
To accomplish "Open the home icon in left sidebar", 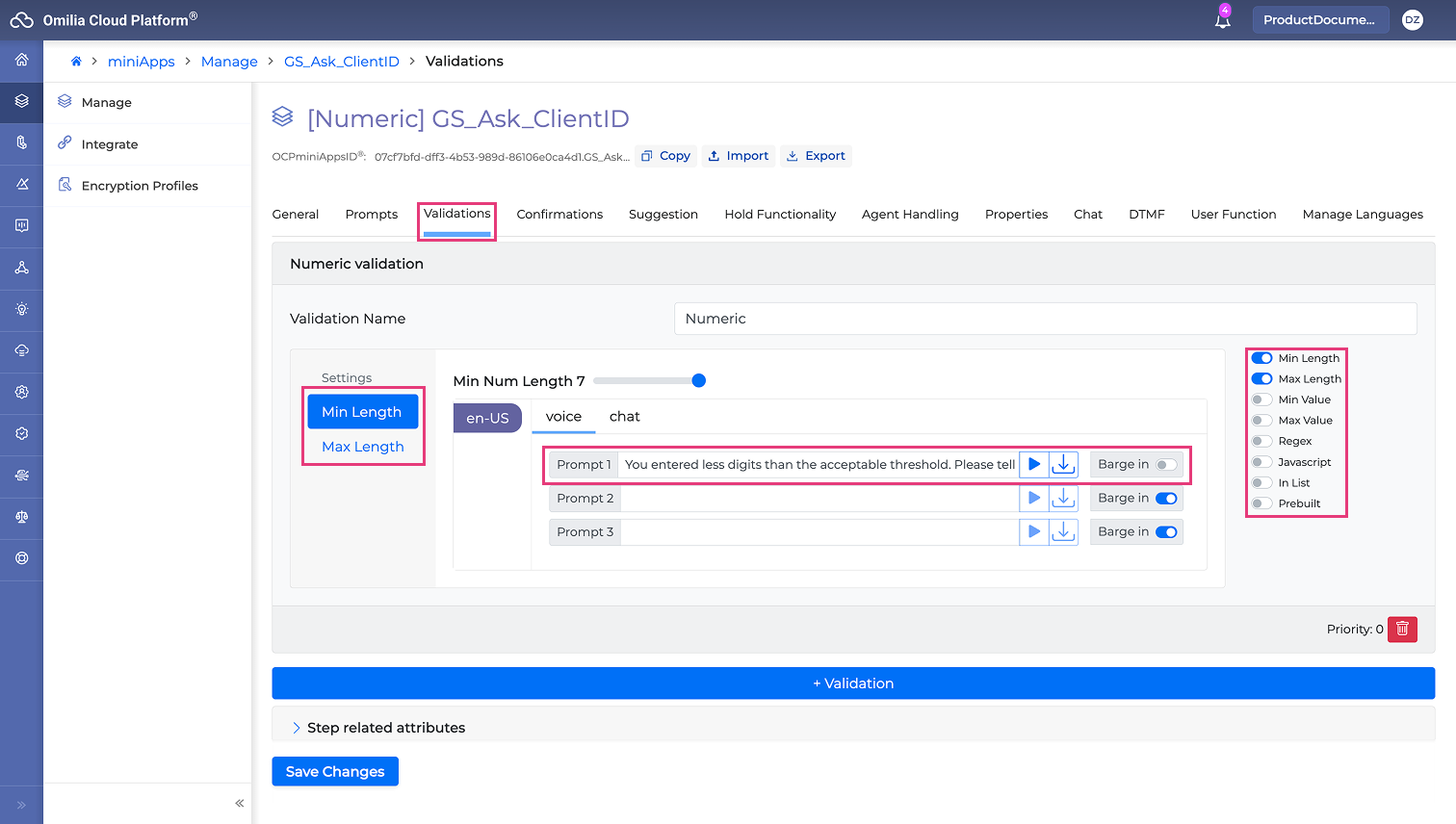I will pos(21,61).
